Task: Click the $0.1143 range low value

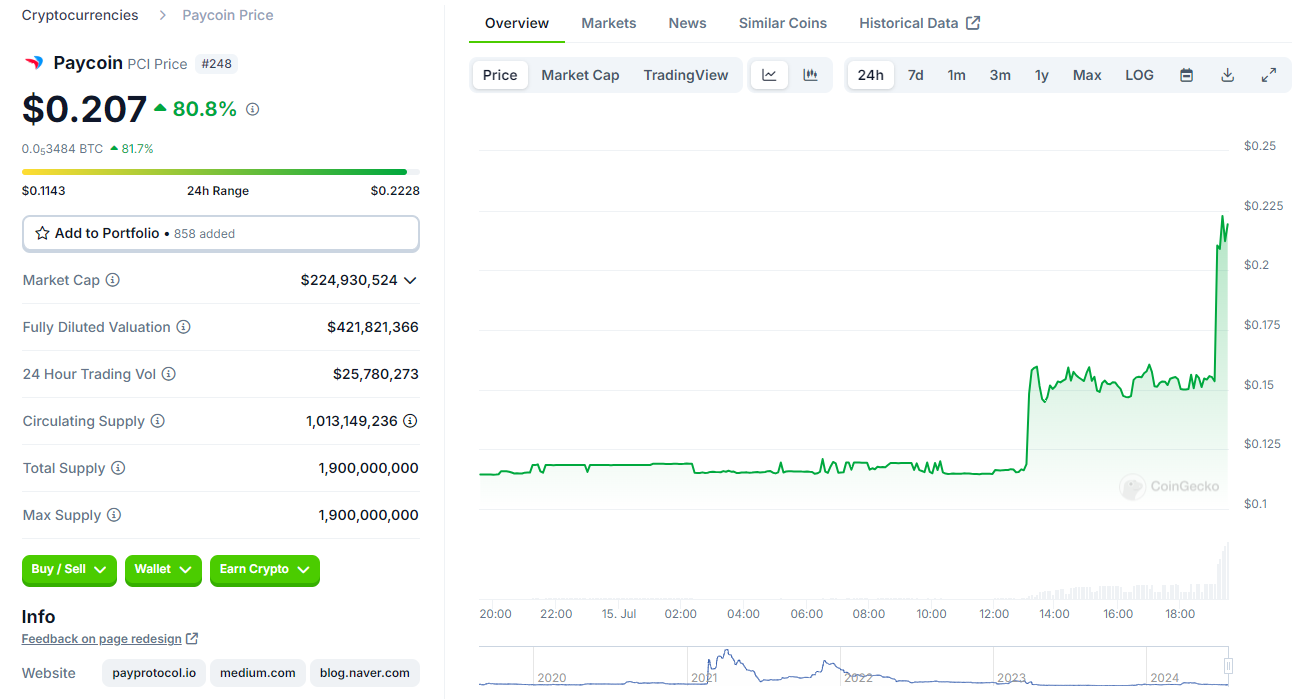Action: (44, 191)
